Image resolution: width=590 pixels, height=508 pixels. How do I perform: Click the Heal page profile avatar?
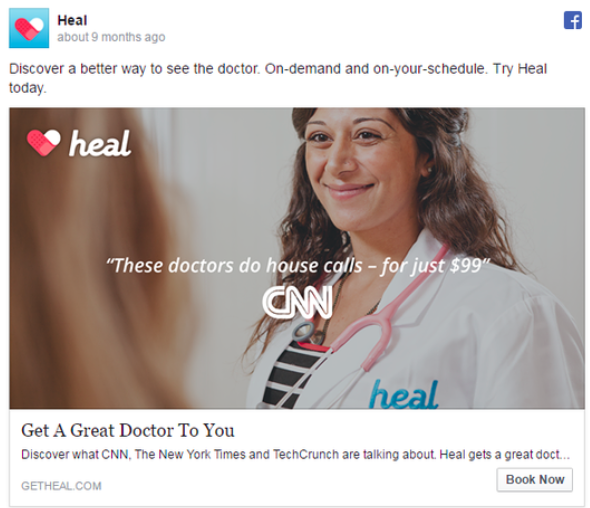point(29,28)
